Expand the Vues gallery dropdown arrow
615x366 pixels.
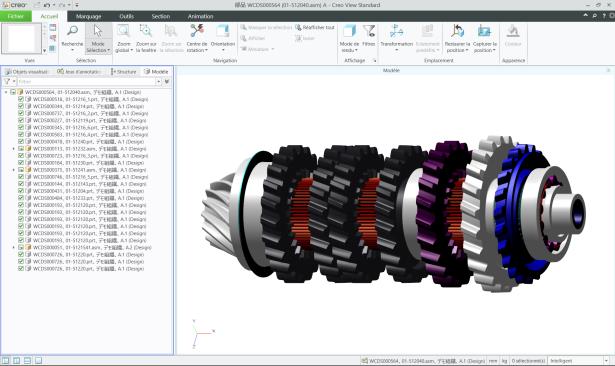44,50
